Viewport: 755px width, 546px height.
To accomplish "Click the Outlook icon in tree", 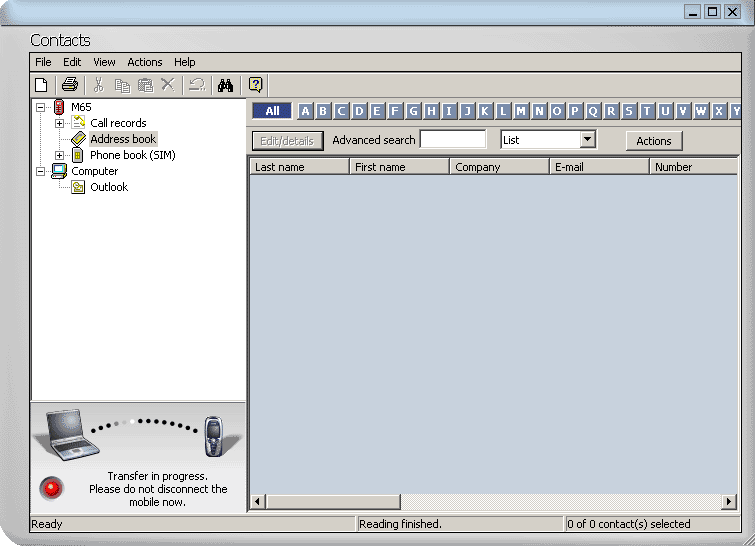I will 78,187.
